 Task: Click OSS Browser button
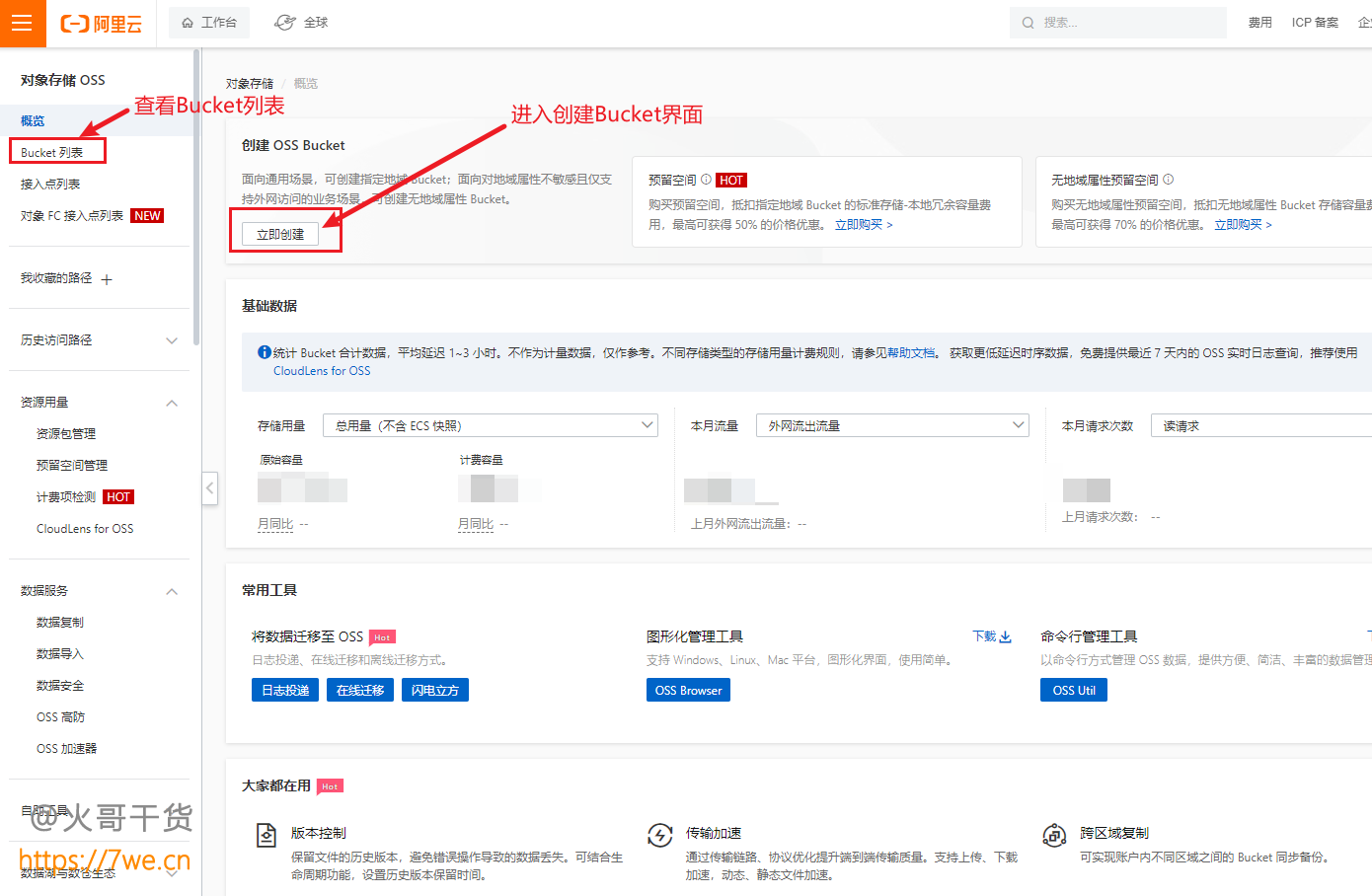688,690
